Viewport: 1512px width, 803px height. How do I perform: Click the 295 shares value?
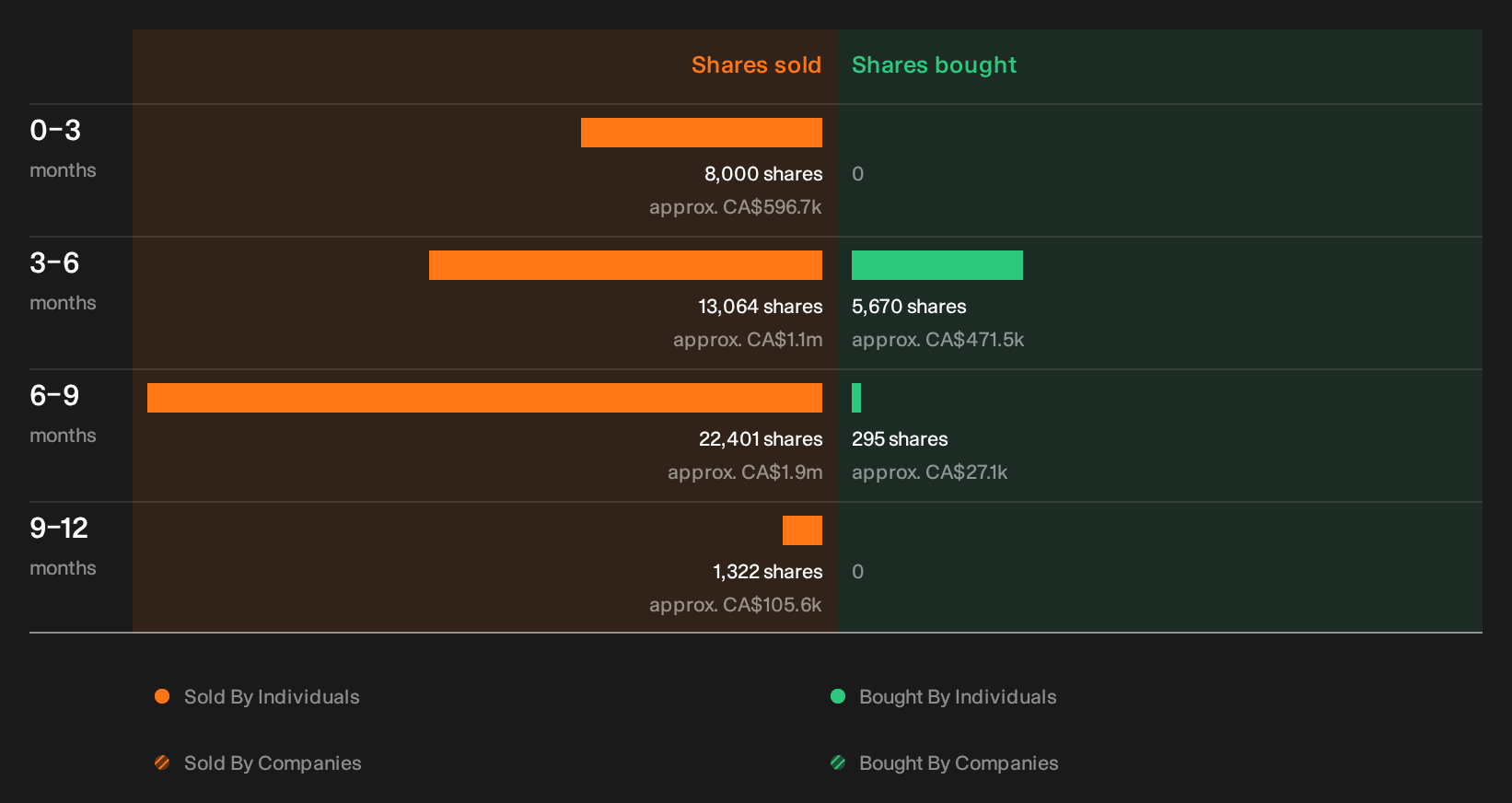pyautogui.click(x=900, y=439)
